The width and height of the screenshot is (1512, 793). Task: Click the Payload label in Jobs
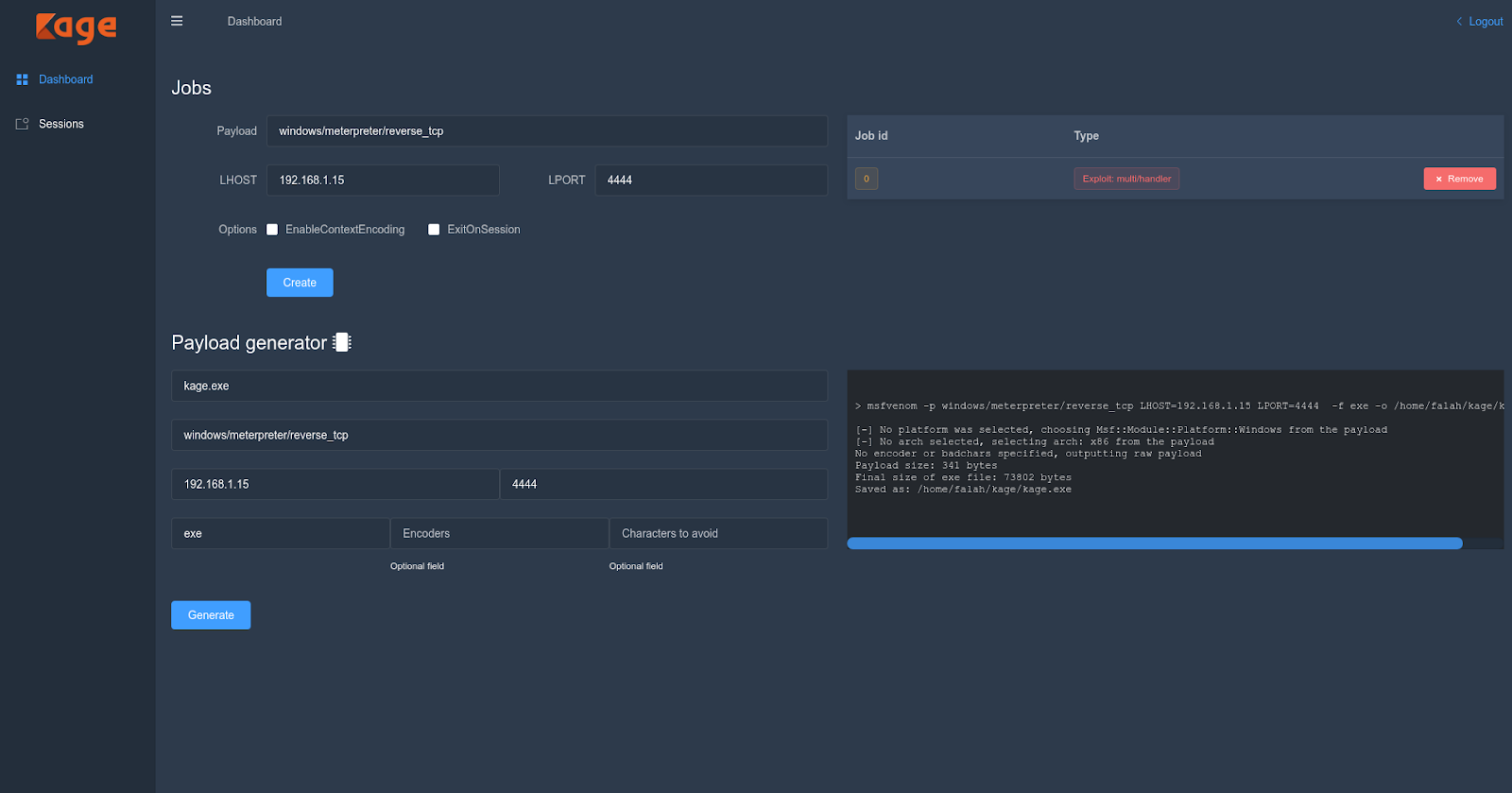pyautogui.click(x=236, y=131)
